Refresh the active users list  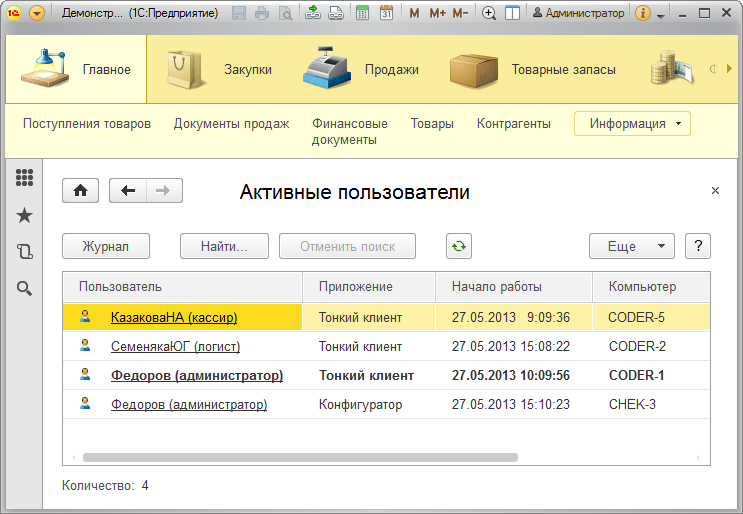459,246
